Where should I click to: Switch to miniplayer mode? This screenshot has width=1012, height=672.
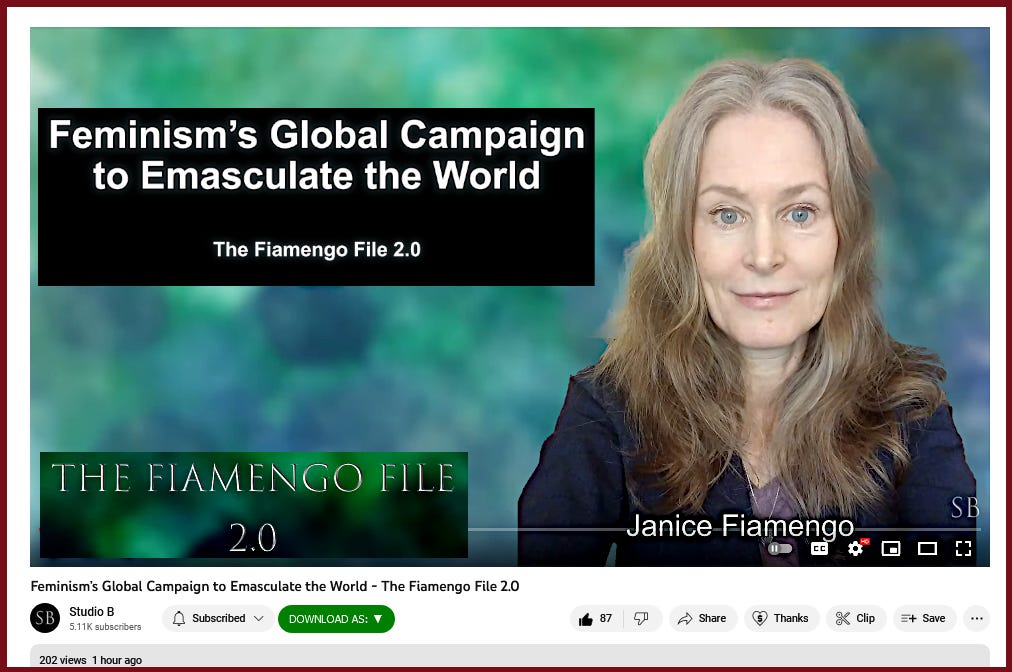point(891,549)
